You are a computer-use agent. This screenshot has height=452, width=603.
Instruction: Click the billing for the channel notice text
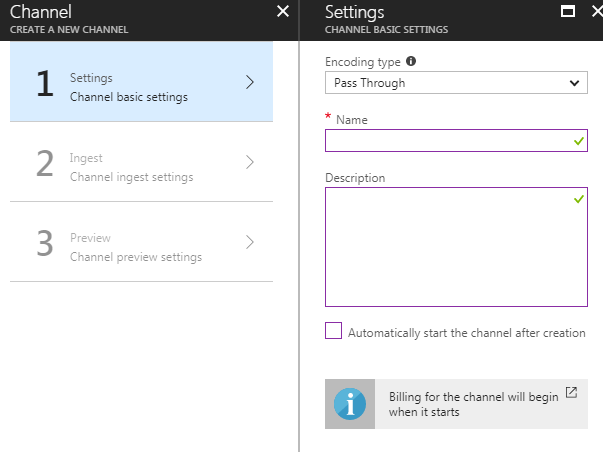472,404
